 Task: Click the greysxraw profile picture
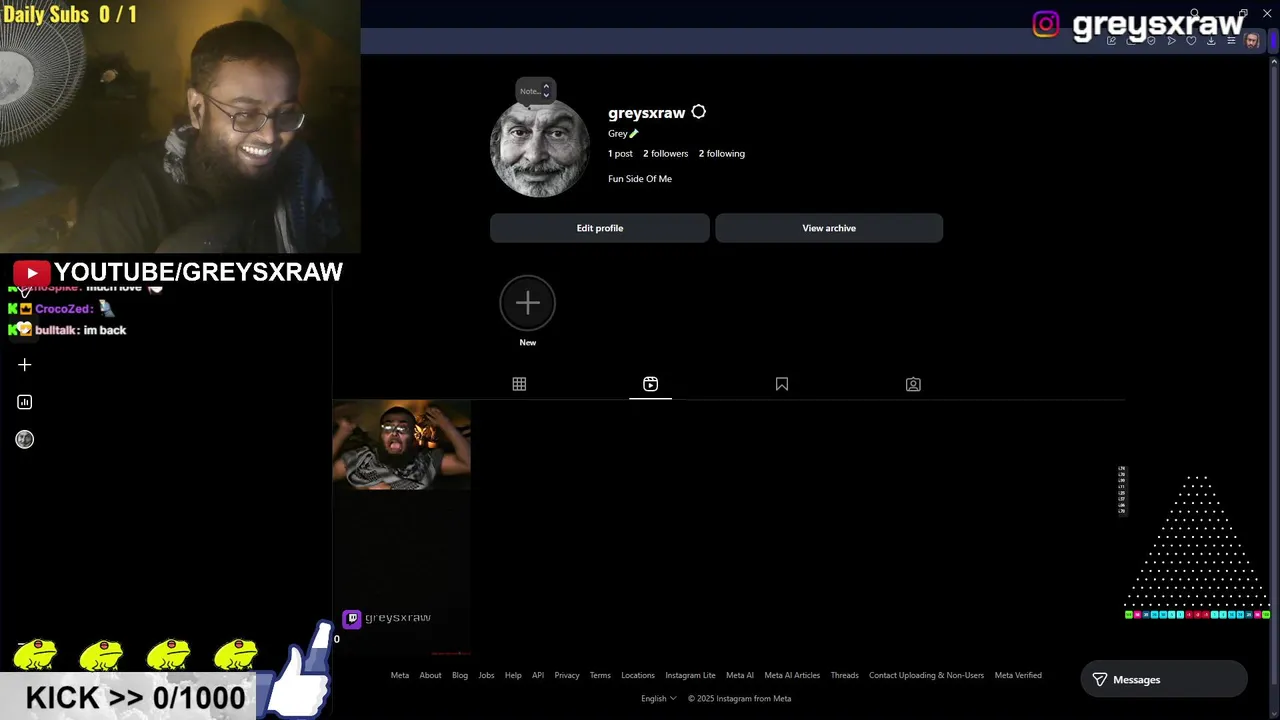(x=540, y=148)
